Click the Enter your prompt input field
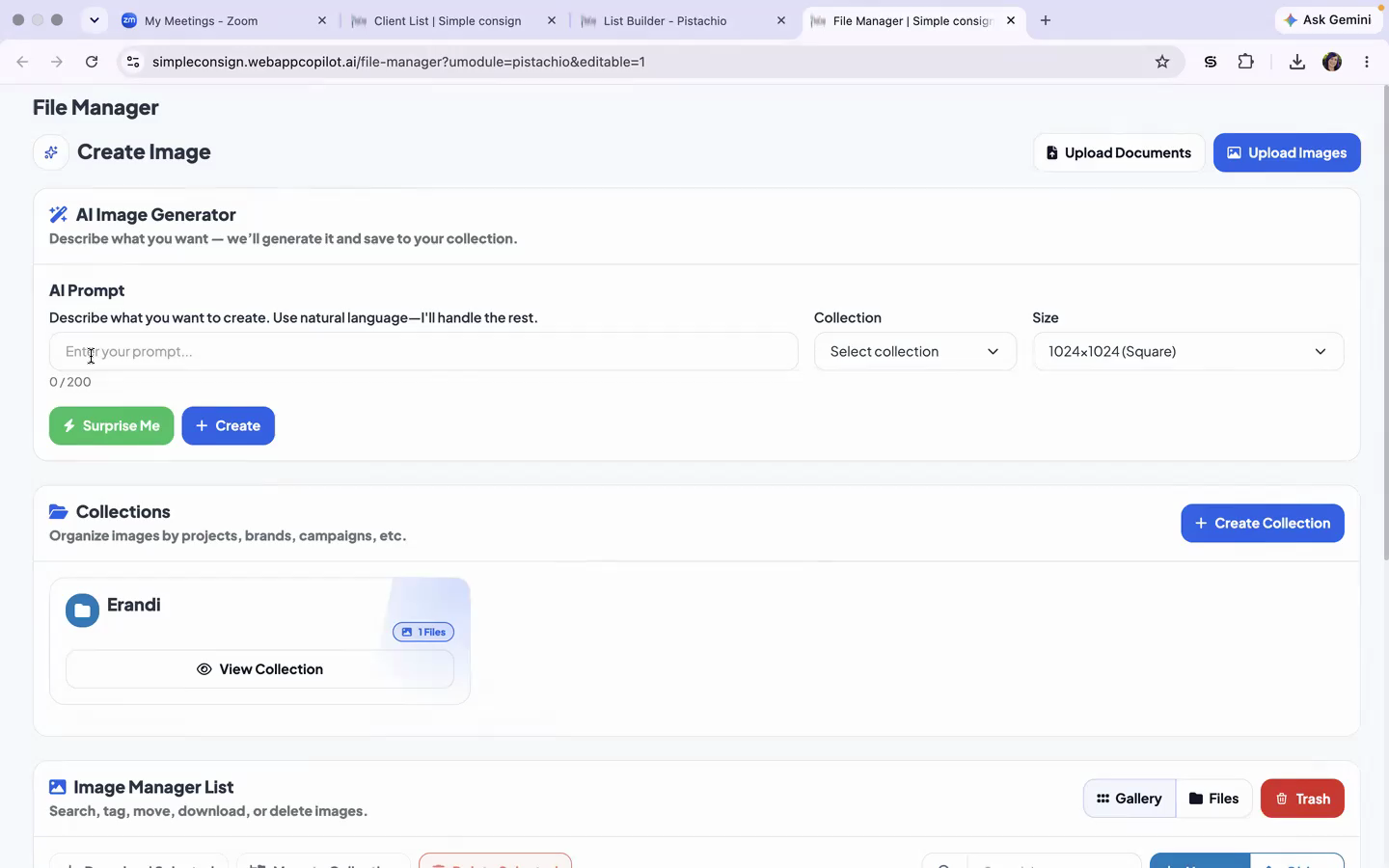Viewport: 1389px width, 868px height. coord(423,351)
